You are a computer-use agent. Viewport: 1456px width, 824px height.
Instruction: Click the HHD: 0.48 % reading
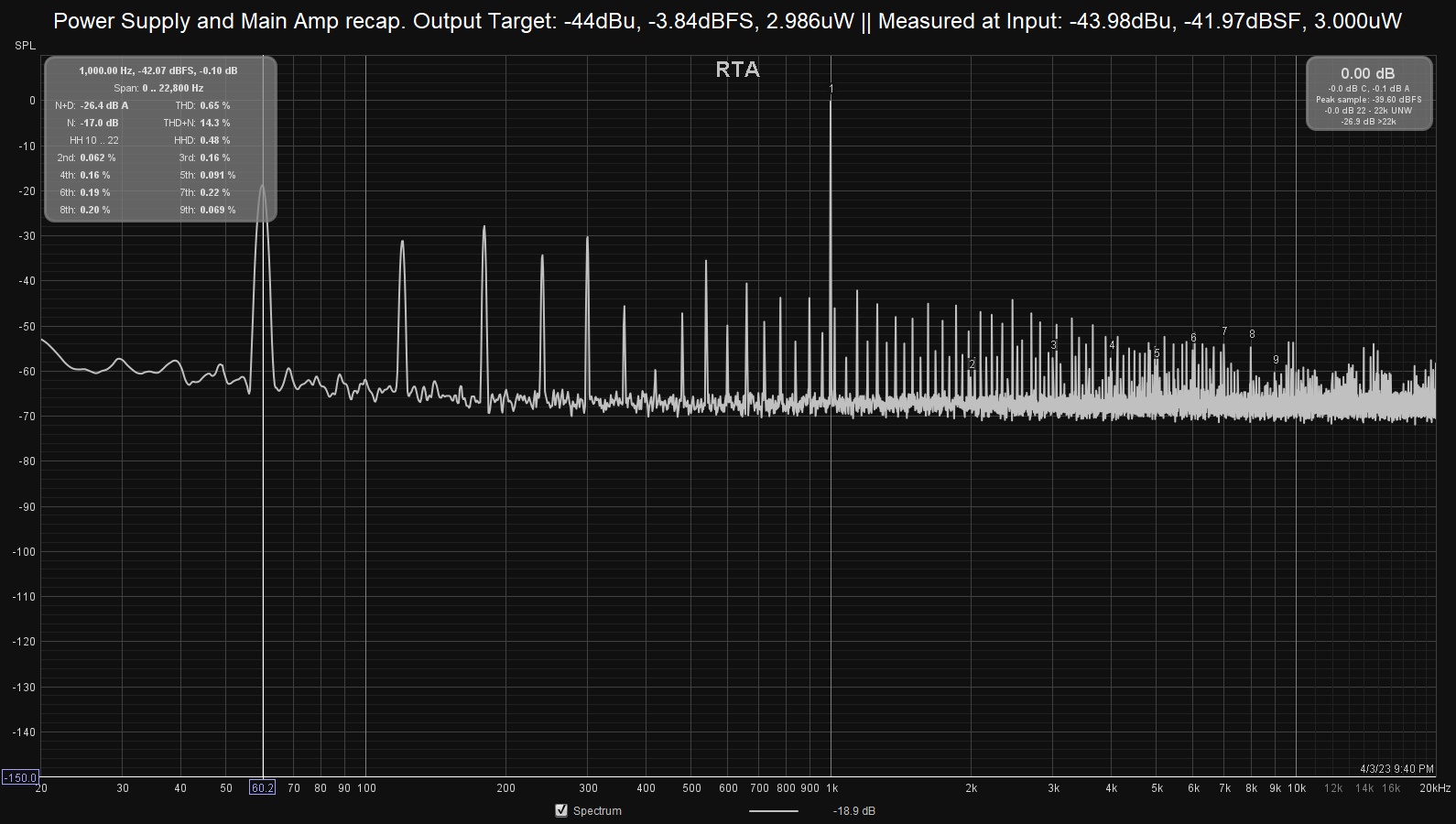[x=201, y=140]
